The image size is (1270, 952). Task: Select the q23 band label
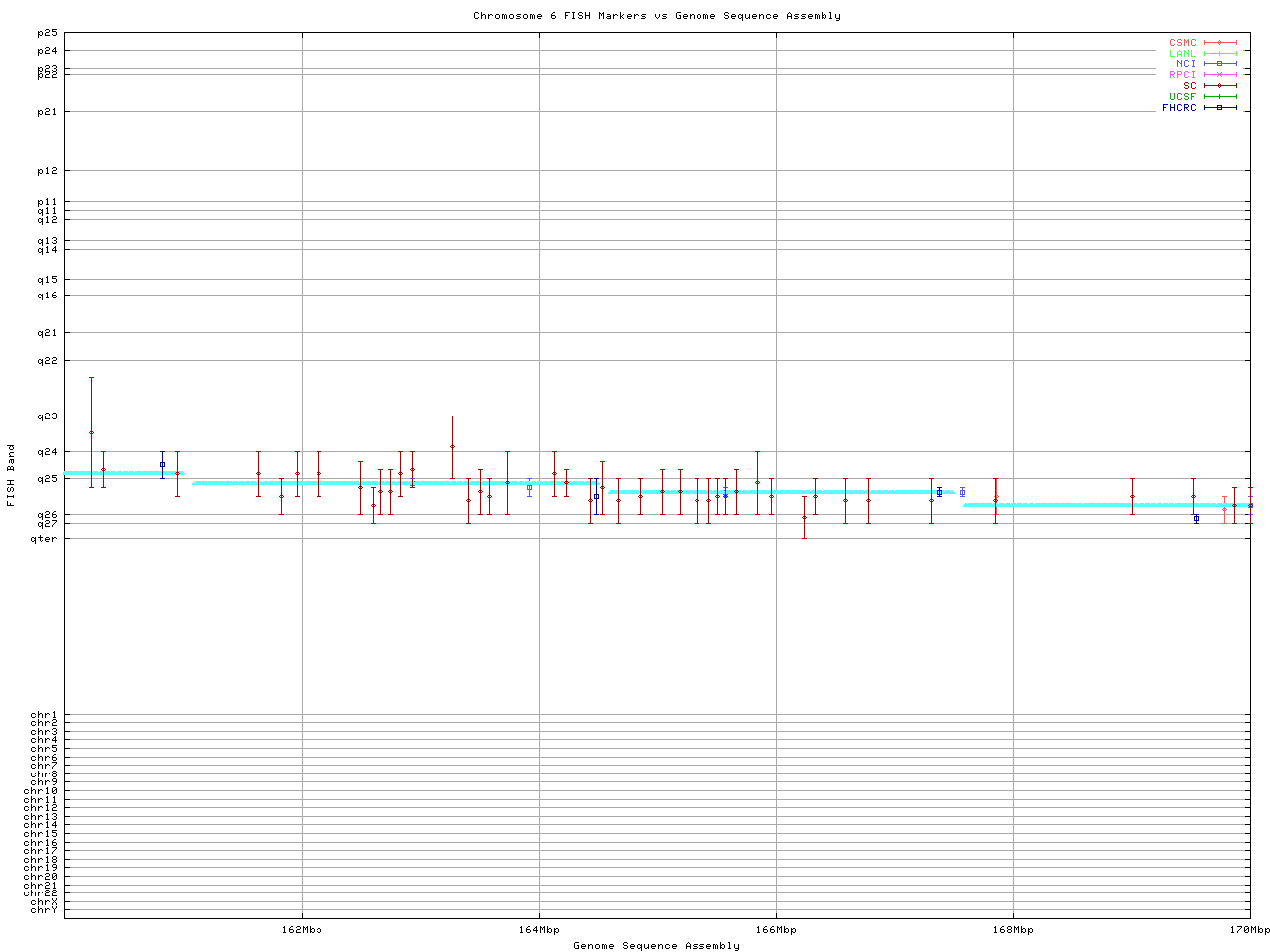pos(48,416)
